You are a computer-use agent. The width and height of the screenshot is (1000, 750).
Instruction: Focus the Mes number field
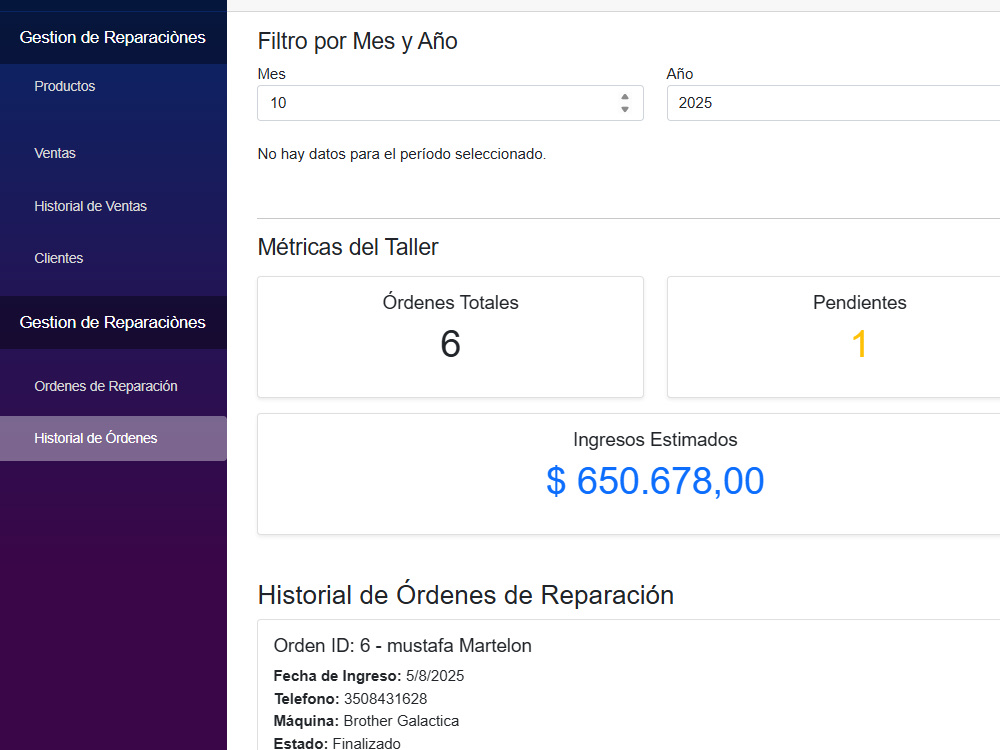[x=450, y=103]
